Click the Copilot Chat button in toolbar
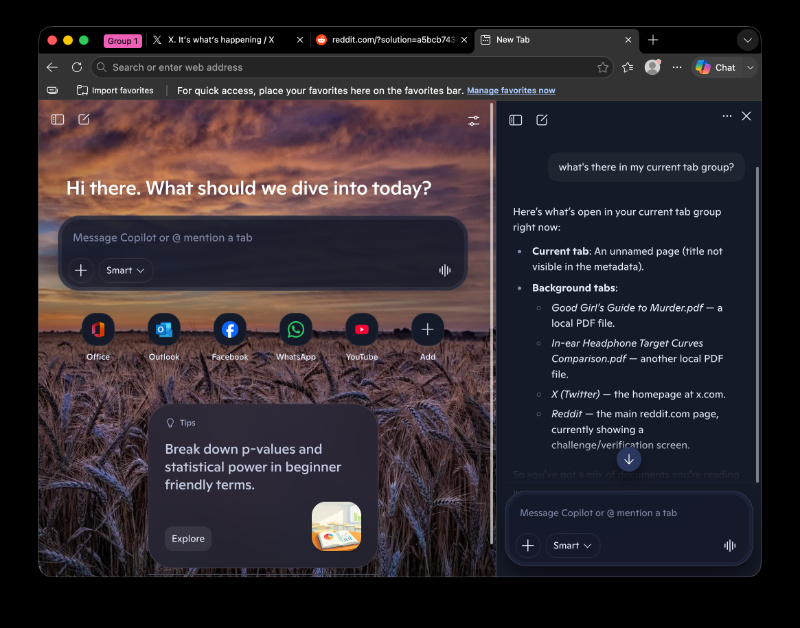This screenshot has height=628, width=800. click(716, 67)
